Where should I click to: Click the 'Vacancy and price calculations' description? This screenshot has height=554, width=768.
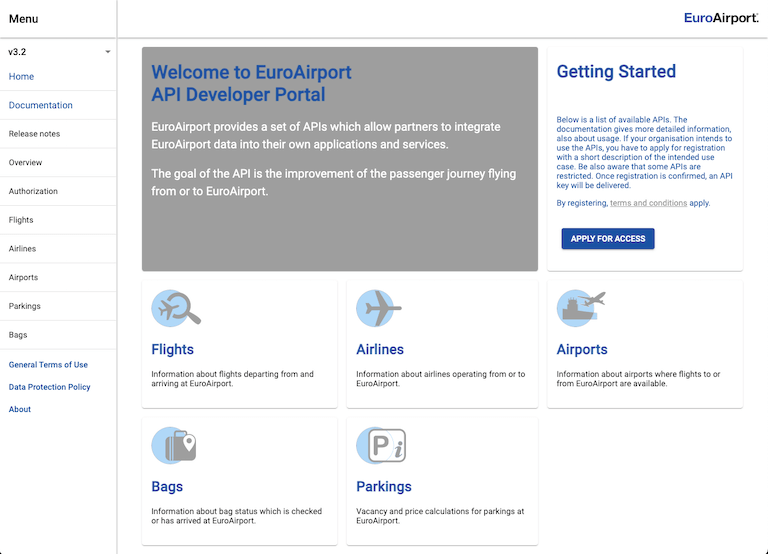point(440,516)
